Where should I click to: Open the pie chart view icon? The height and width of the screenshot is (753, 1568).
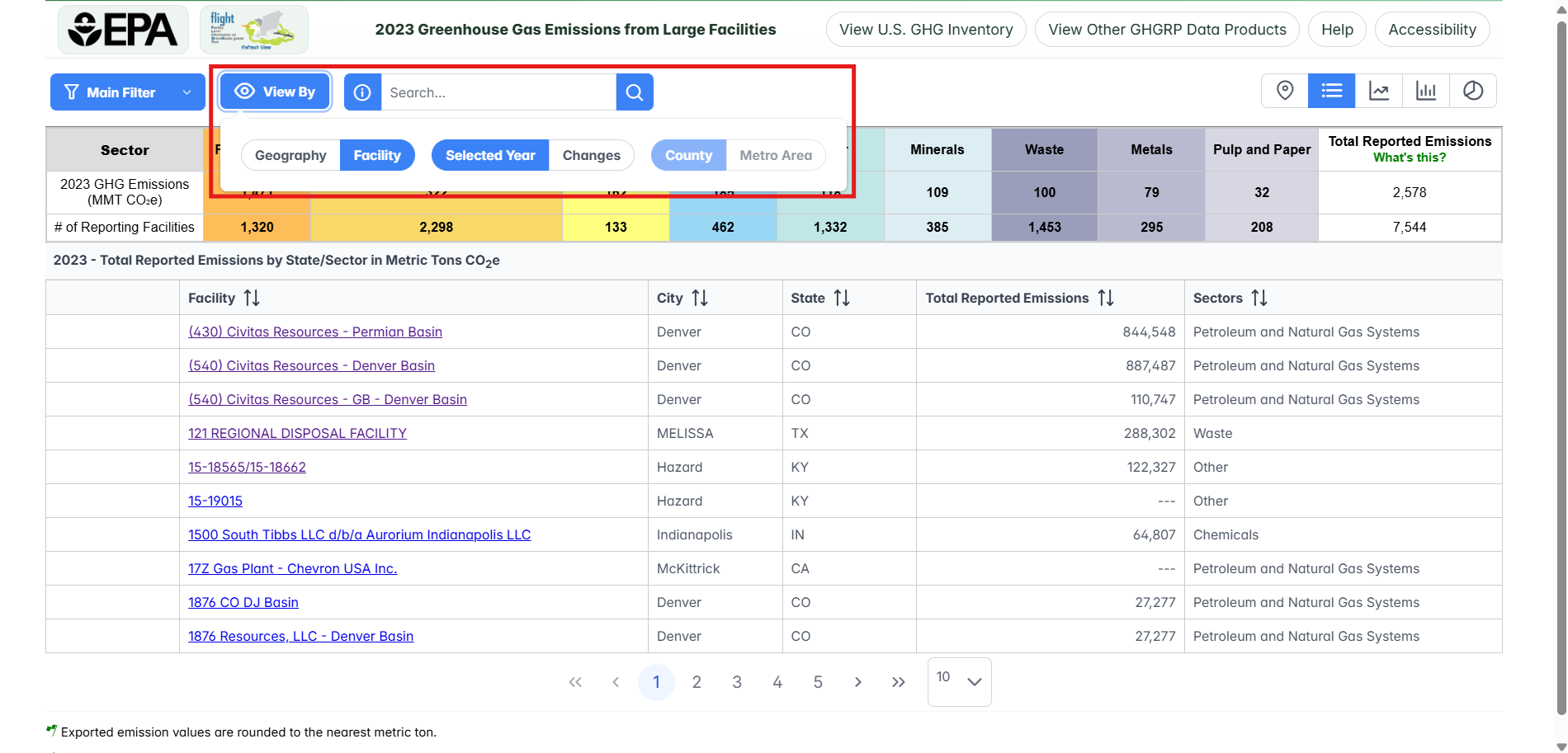[x=1474, y=91]
